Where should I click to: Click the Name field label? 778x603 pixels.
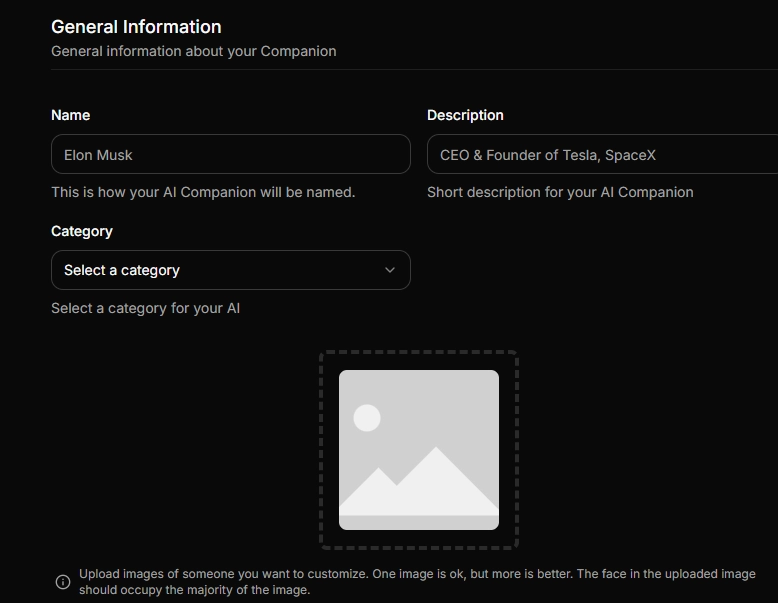coord(70,115)
